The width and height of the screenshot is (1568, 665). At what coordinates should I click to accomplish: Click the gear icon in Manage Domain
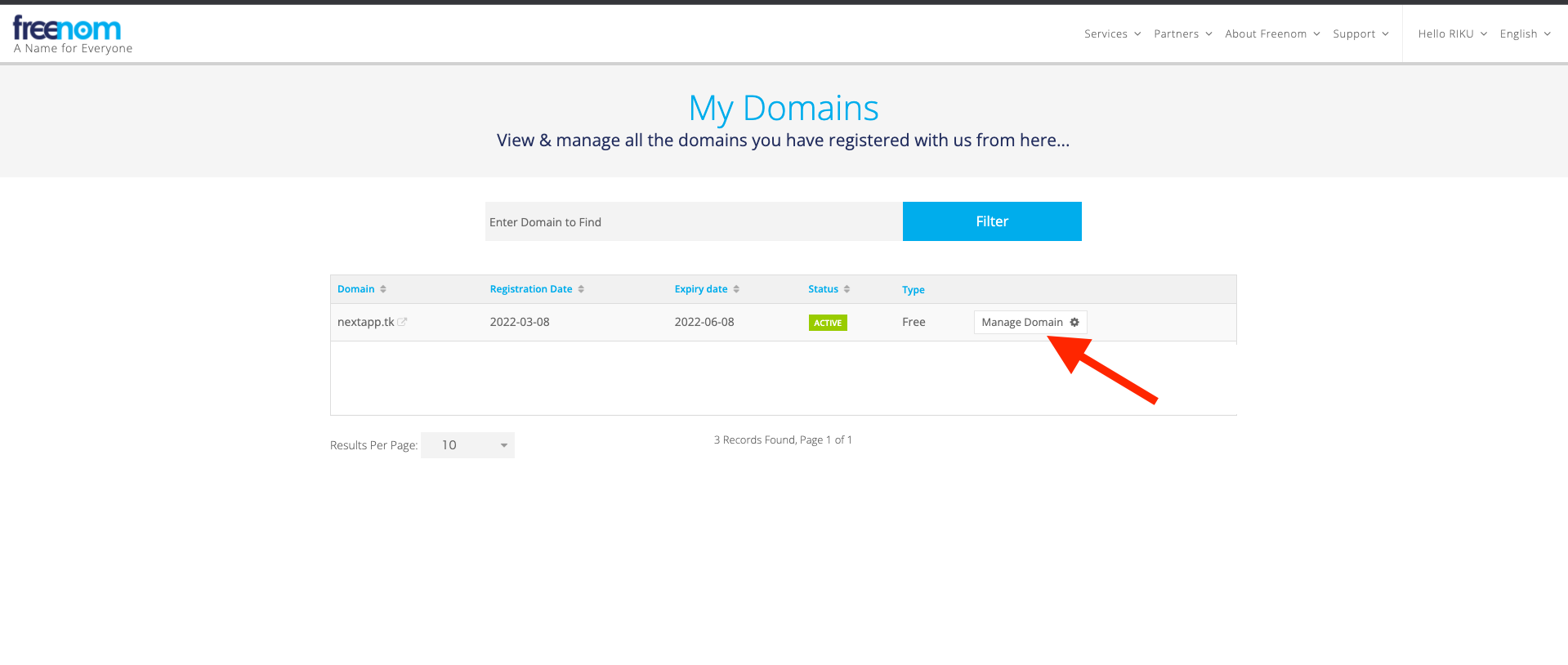point(1074,322)
